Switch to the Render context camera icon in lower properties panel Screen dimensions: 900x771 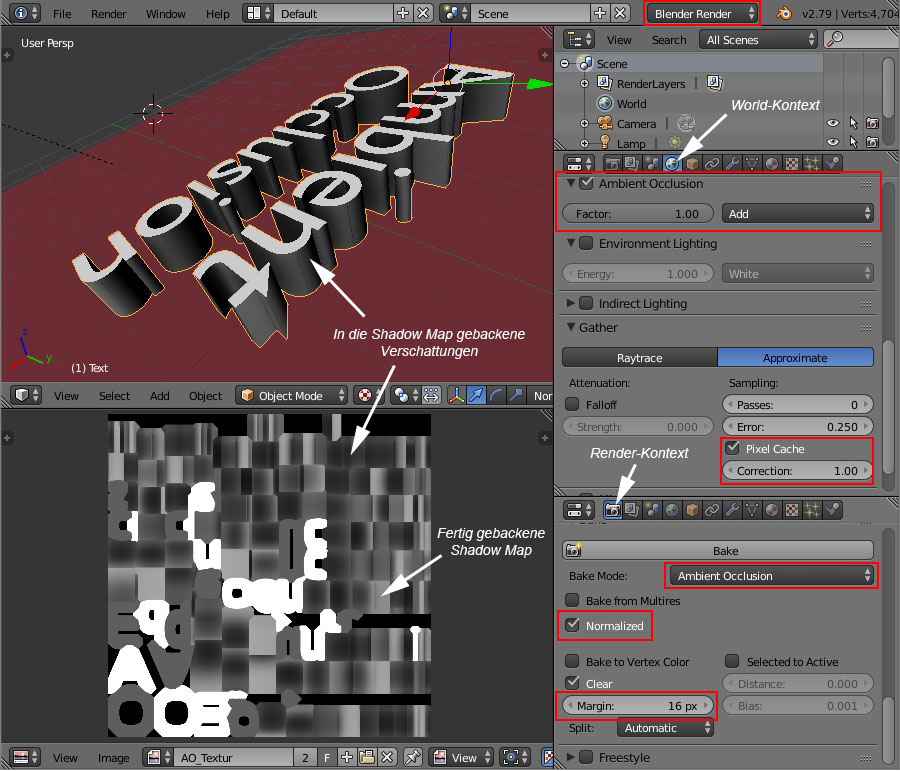[613, 510]
